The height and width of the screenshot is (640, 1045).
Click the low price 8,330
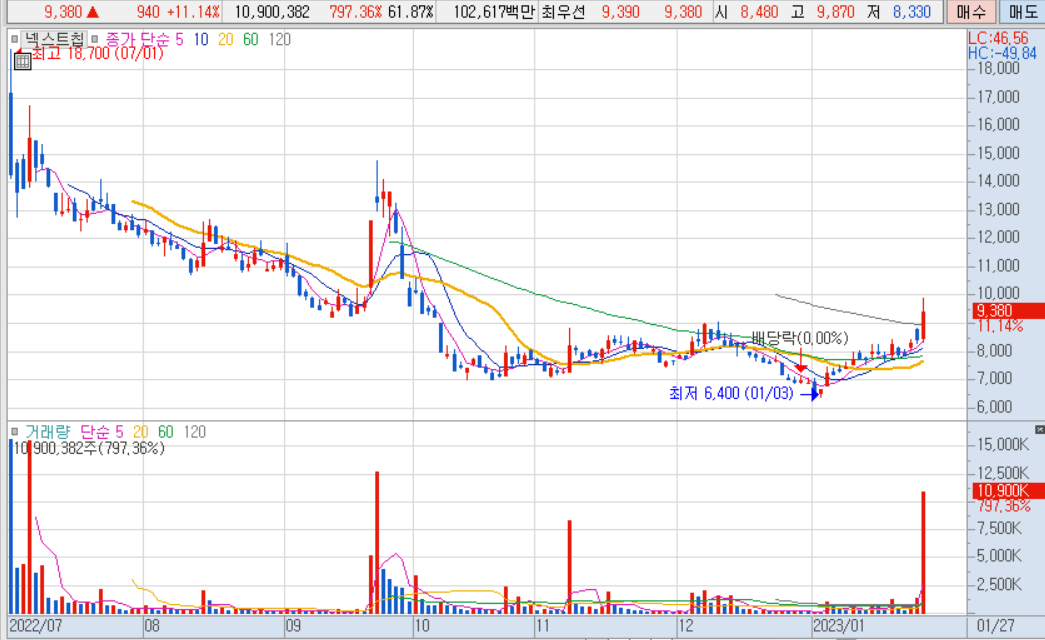(912, 12)
